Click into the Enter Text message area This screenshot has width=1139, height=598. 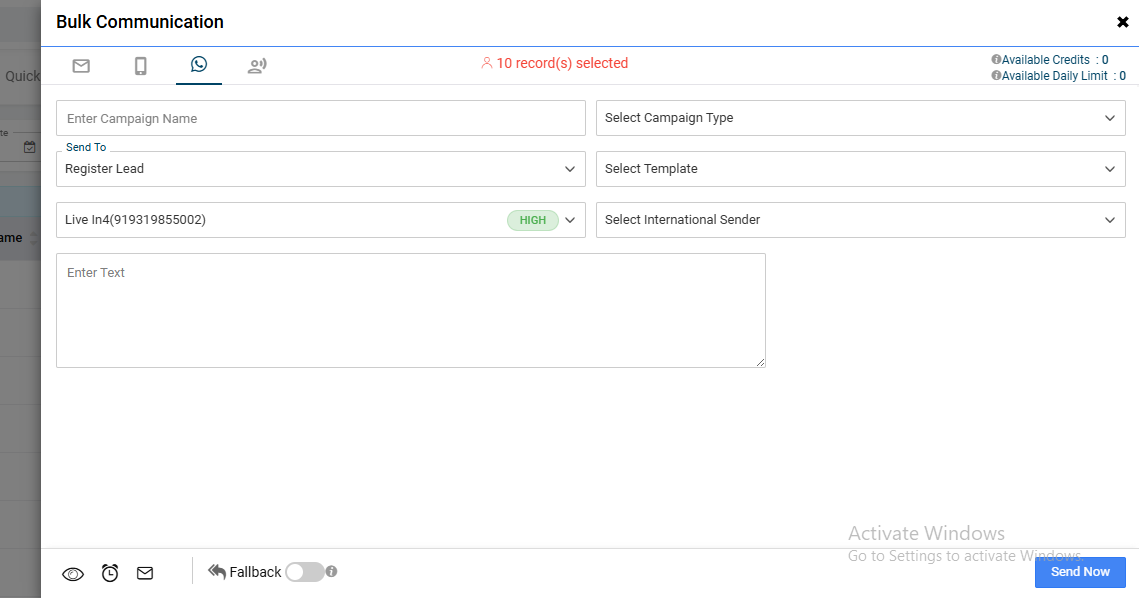(x=410, y=310)
